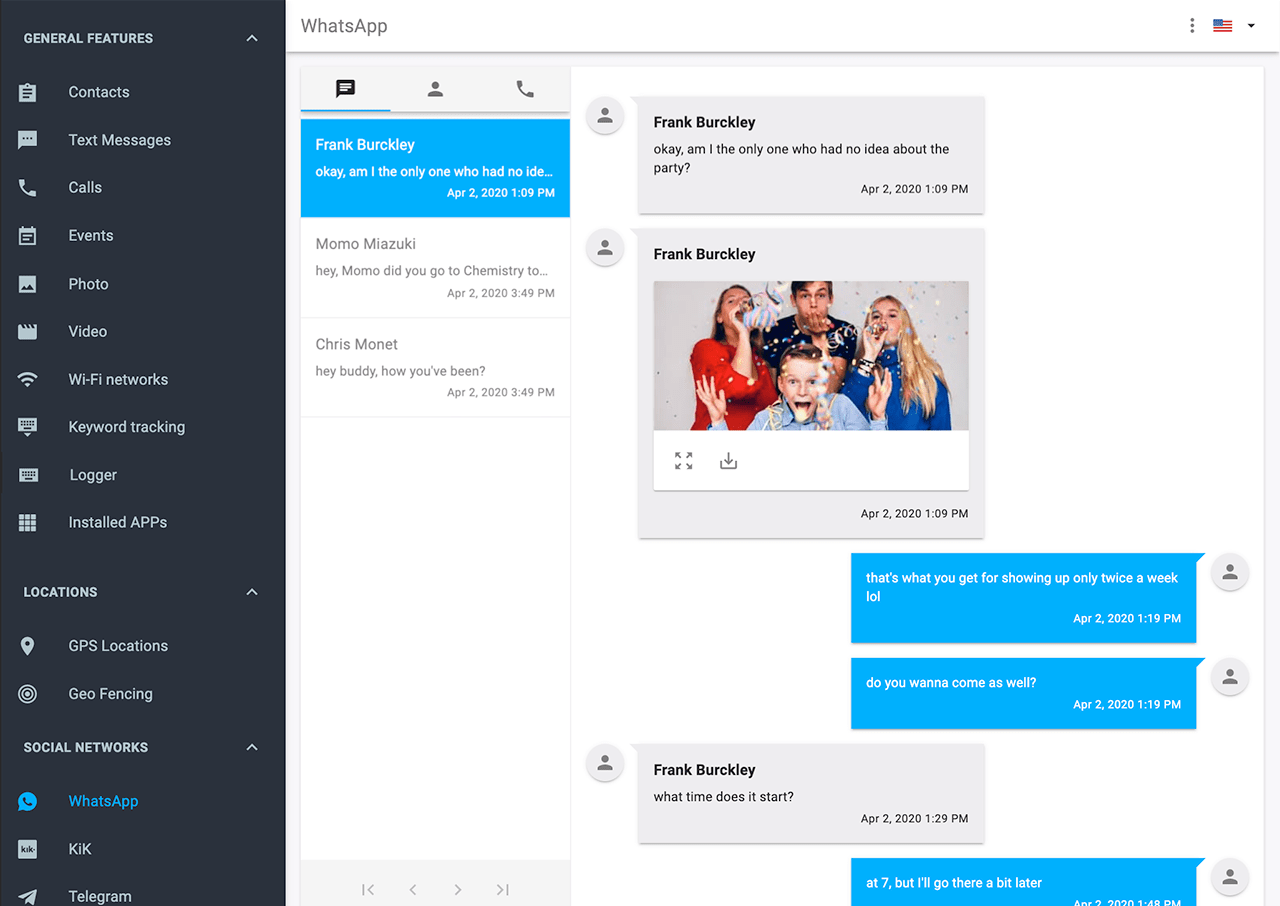The image size is (1280, 906).
Task: Select the Keyword tracking feature
Action: click(x=126, y=427)
